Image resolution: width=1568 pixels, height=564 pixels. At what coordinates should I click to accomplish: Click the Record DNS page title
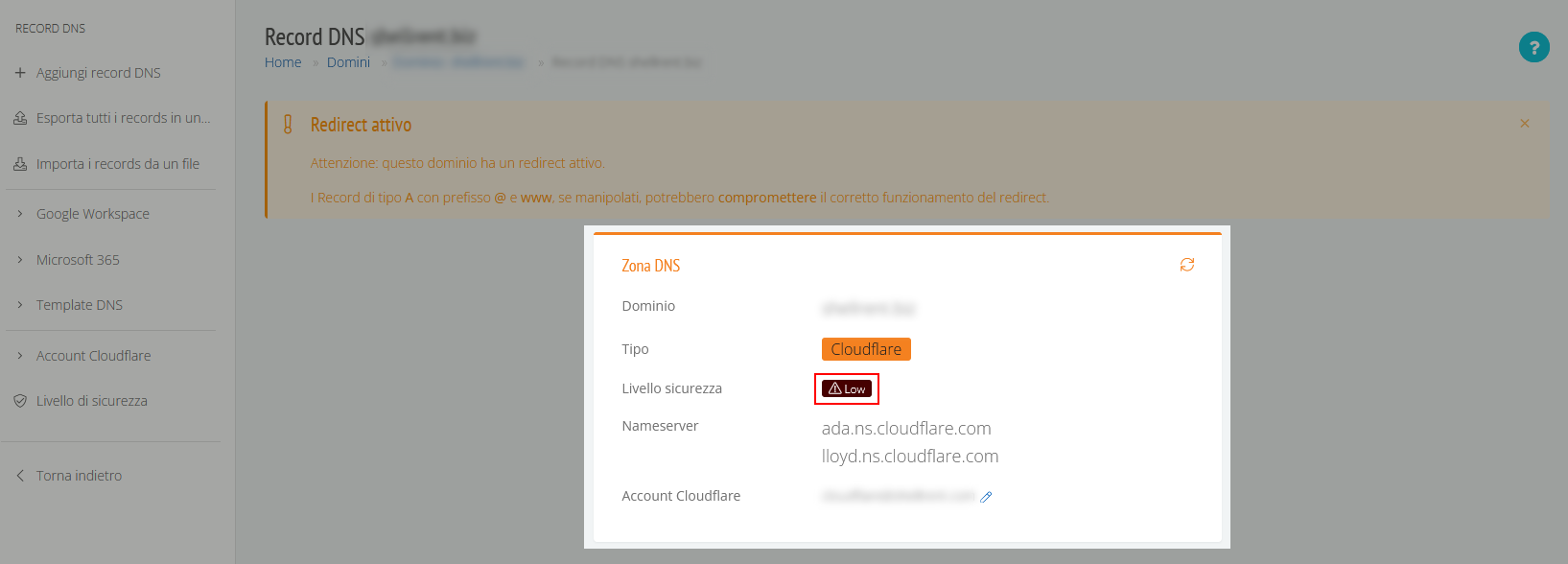click(x=315, y=37)
